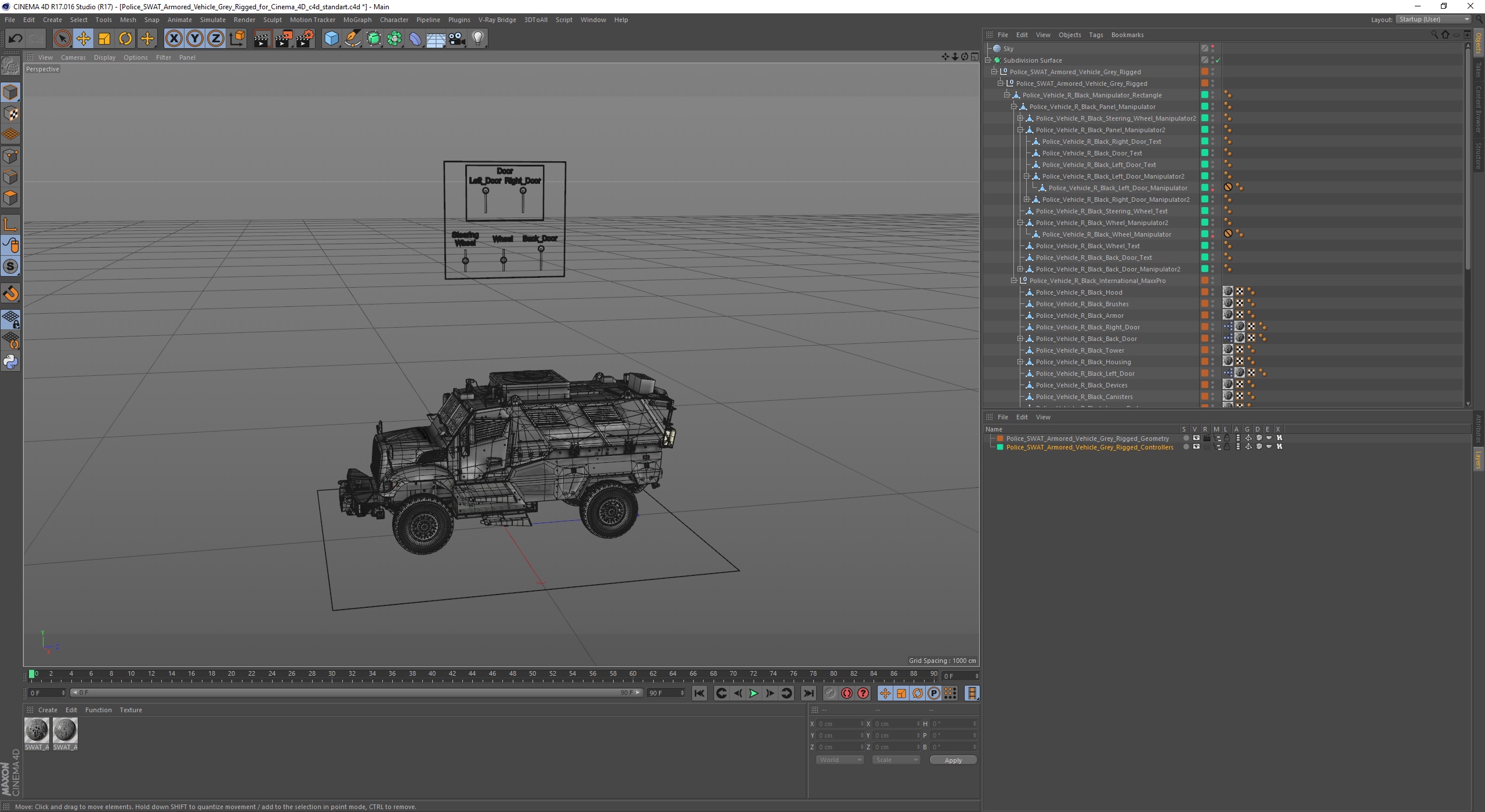Toggle Autokeying button in timeline
This screenshot has height=812, width=1485.
[847, 693]
